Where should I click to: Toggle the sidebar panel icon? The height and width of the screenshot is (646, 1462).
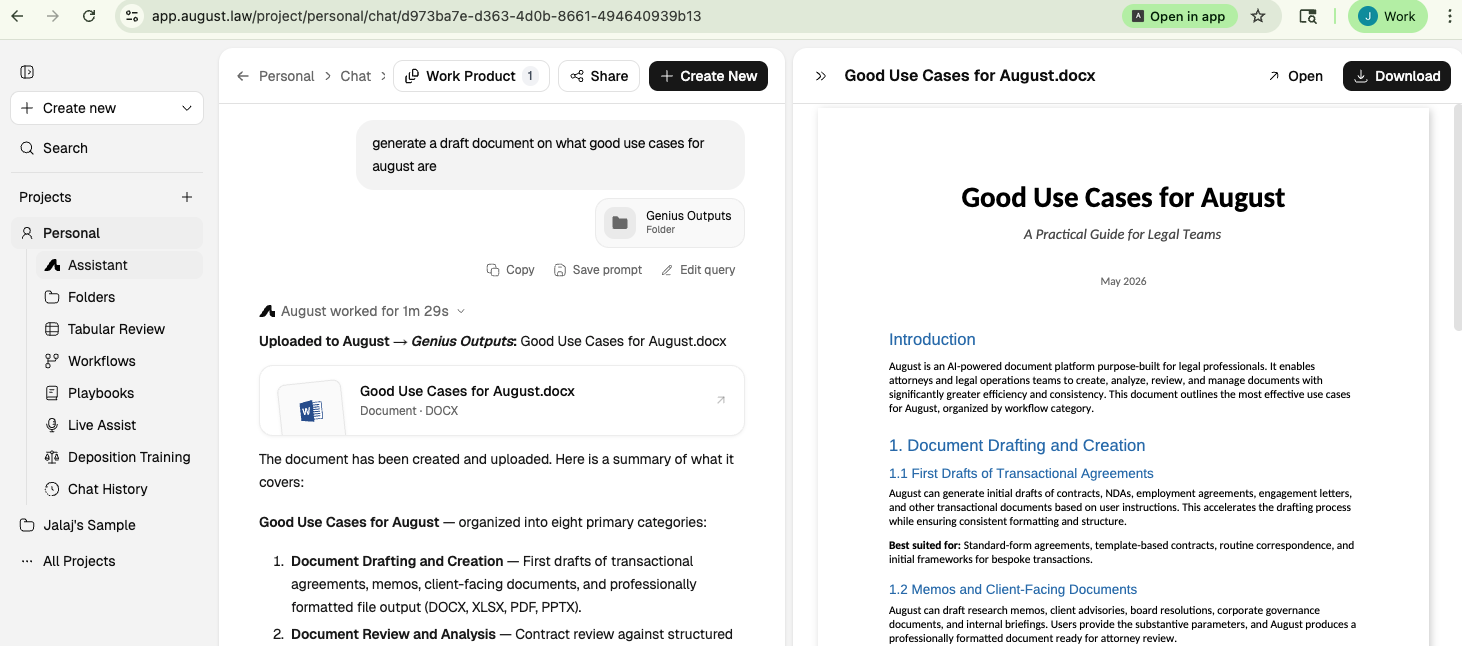pos(27,72)
